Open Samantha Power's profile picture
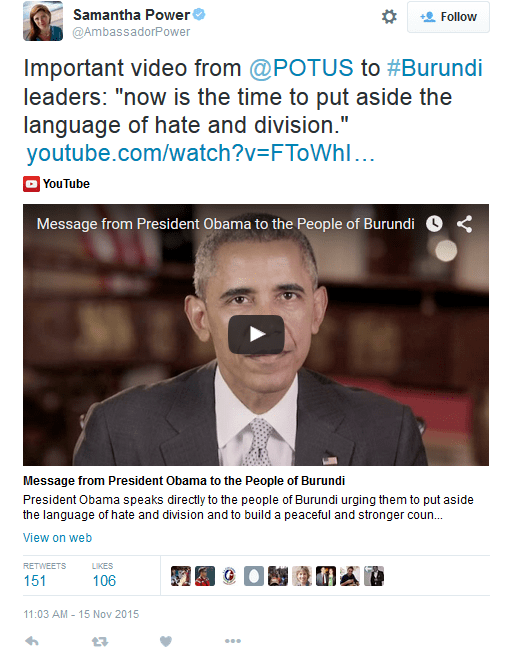The width and height of the screenshot is (516, 649). pyautogui.click(x=43, y=21)
